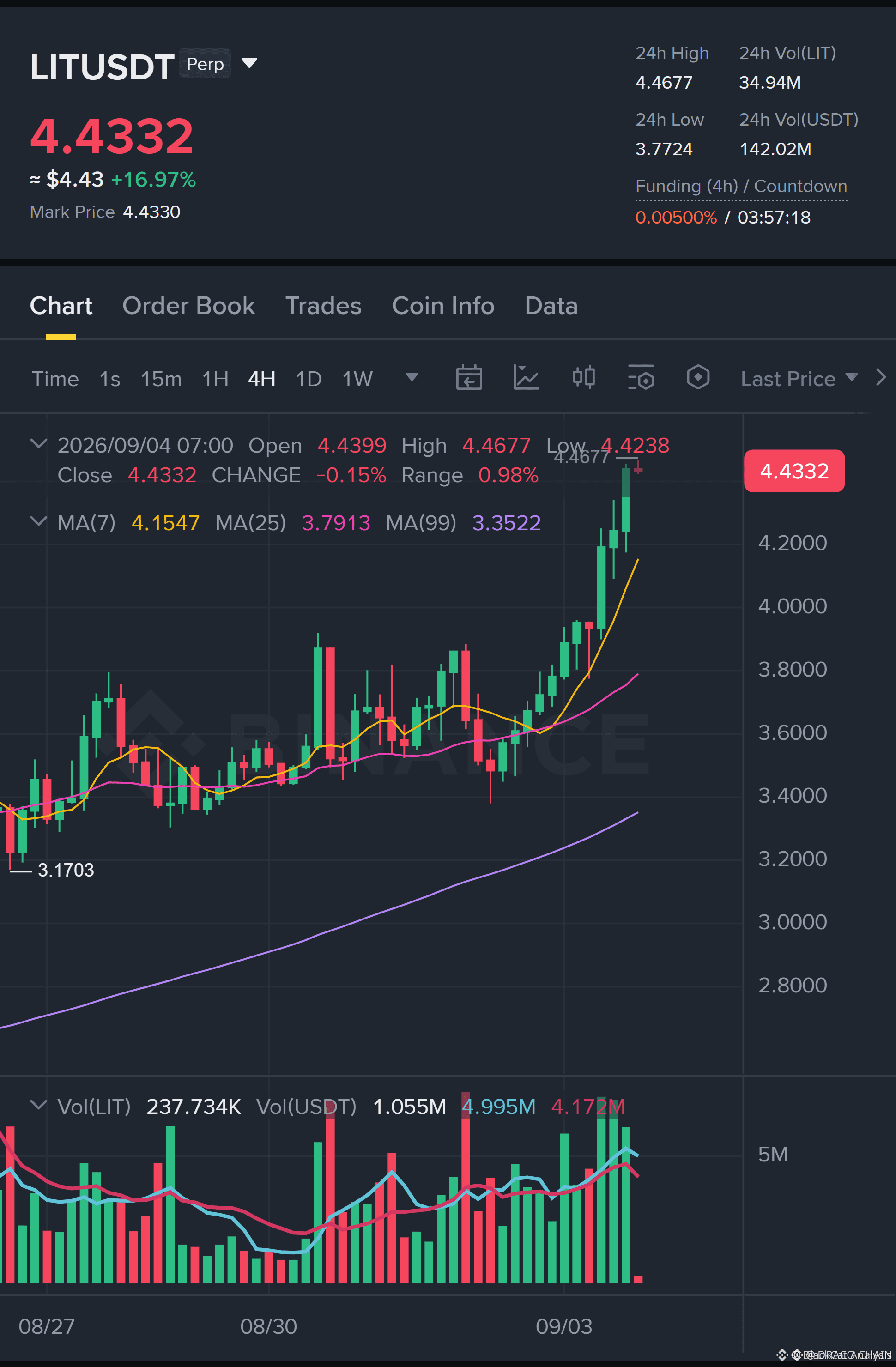Select the 1D timeframe
This screenshot has width=896, height=1367.
(309, 379)
